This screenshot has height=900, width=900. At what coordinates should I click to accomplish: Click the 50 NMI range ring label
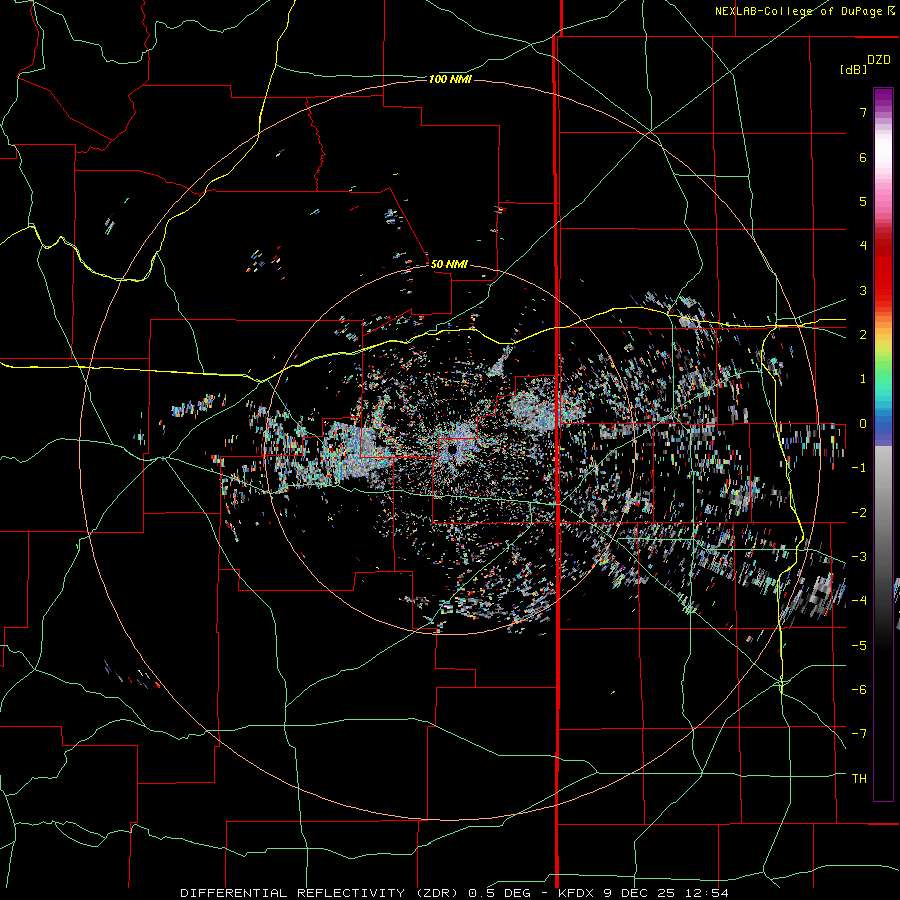(449, 264)
